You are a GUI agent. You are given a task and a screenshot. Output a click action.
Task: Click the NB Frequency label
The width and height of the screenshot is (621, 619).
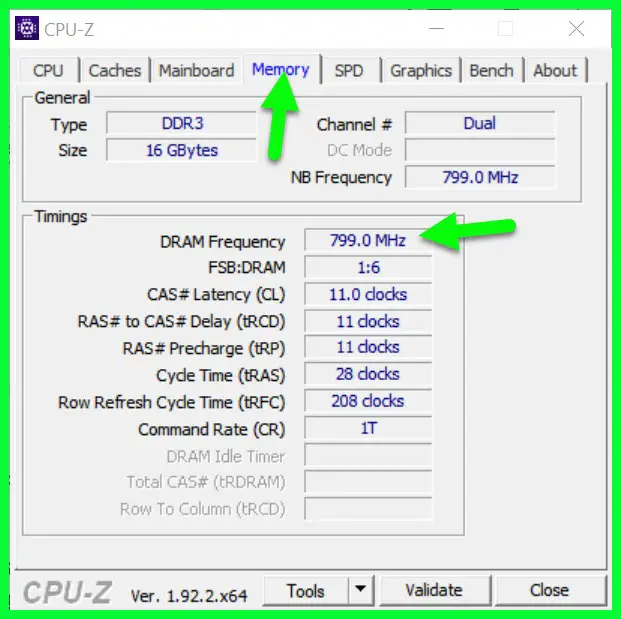pyautogui.click(x=341, y=178)
